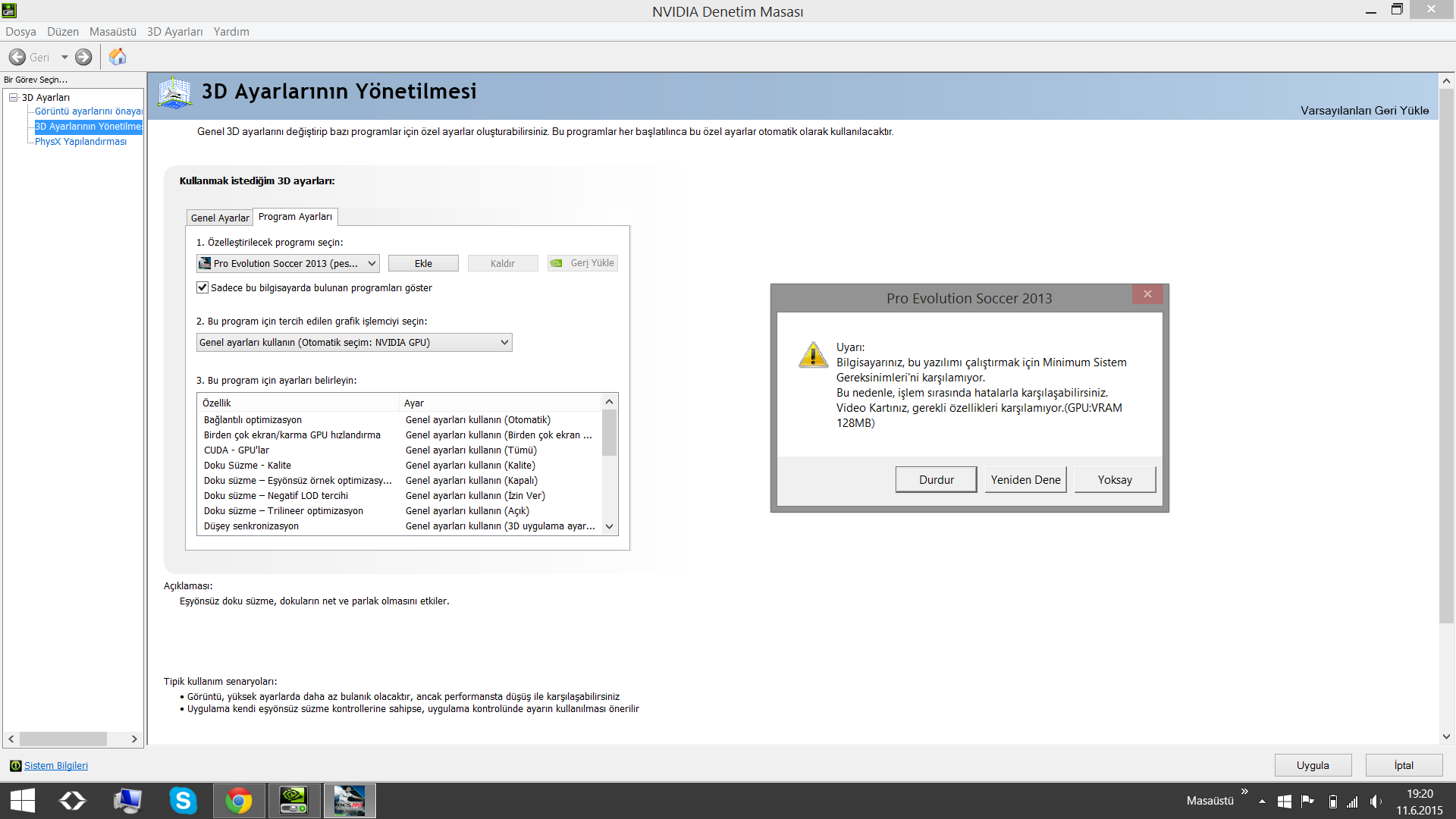Click the Windows logo tray icon
Viewport: 1456px width, 819px height.
click(1285, 802)
